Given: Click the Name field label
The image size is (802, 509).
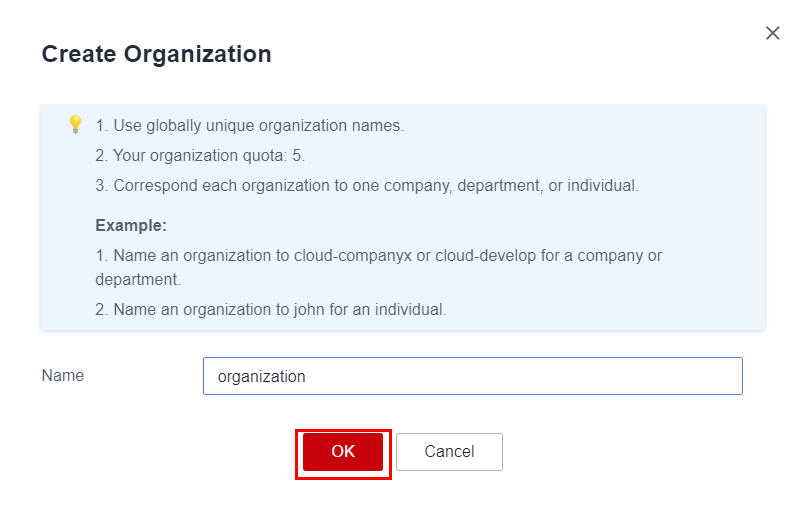Looking at the screenshot, I should pos(63,376).
